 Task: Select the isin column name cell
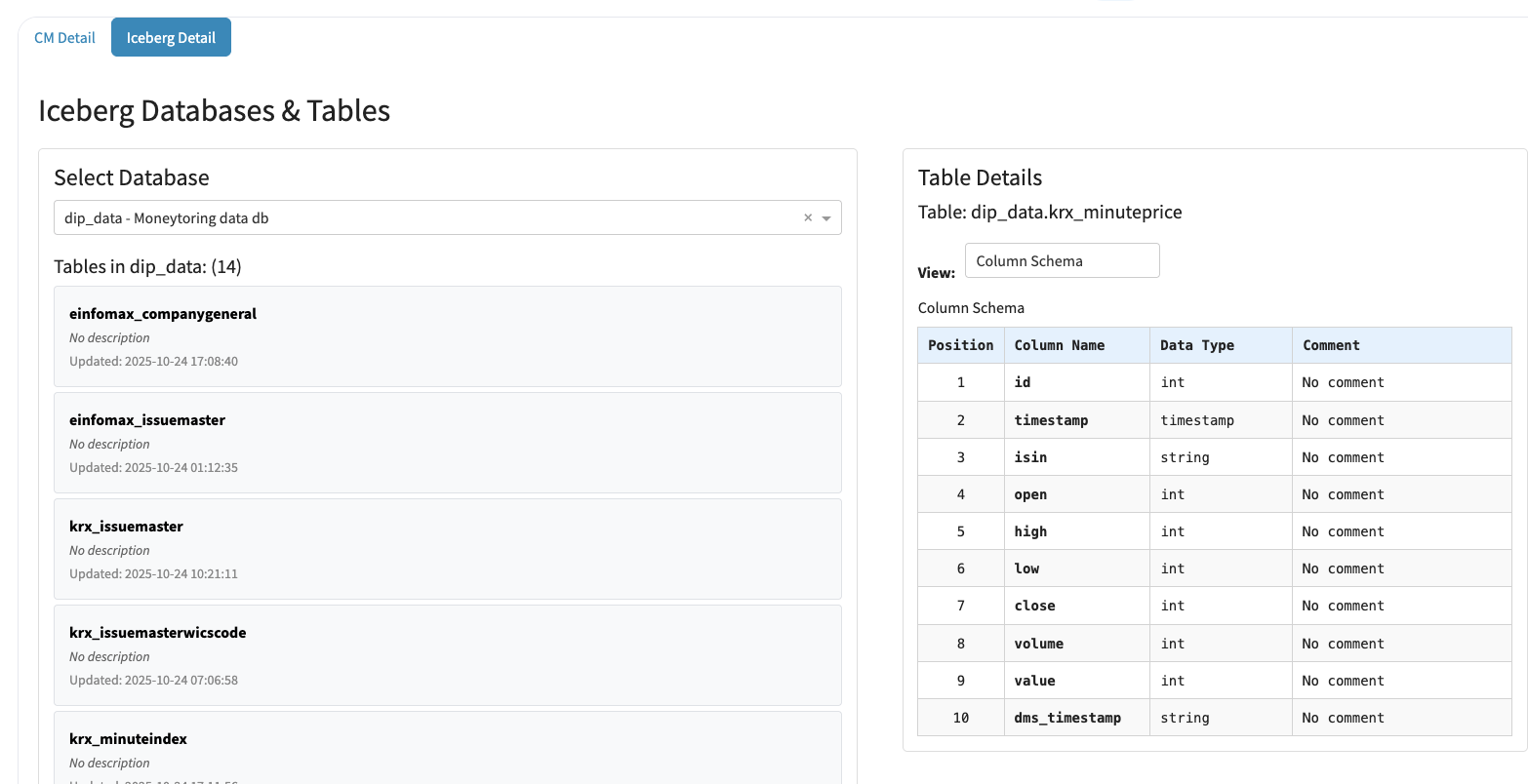pyautogui.click(x=1030, y=457)
